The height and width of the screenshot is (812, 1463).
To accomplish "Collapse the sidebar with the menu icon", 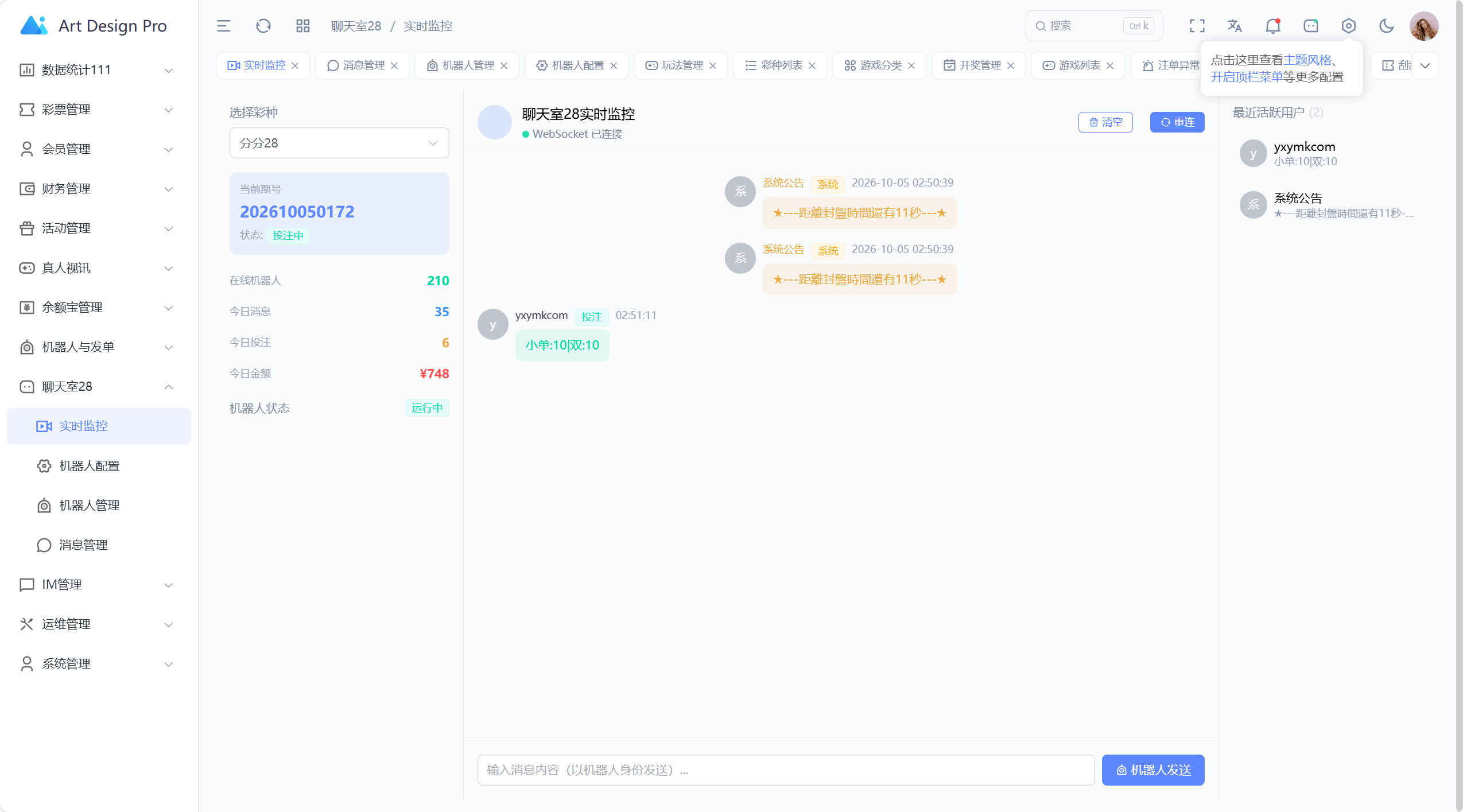I will pyautogui.click(x=223, y=26).
